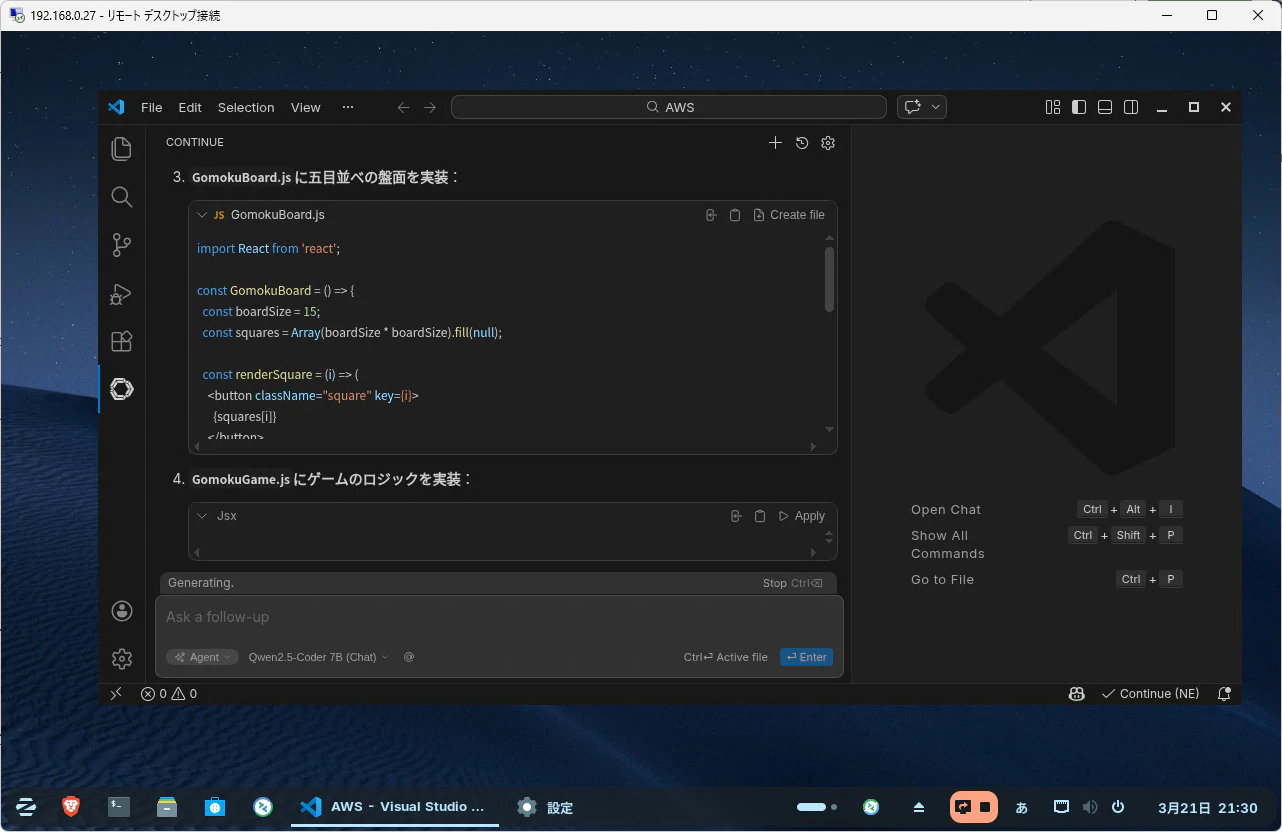Collapse the Jsx code block
The width and height of the screenshot is (1282, 832).
[203, 516]
